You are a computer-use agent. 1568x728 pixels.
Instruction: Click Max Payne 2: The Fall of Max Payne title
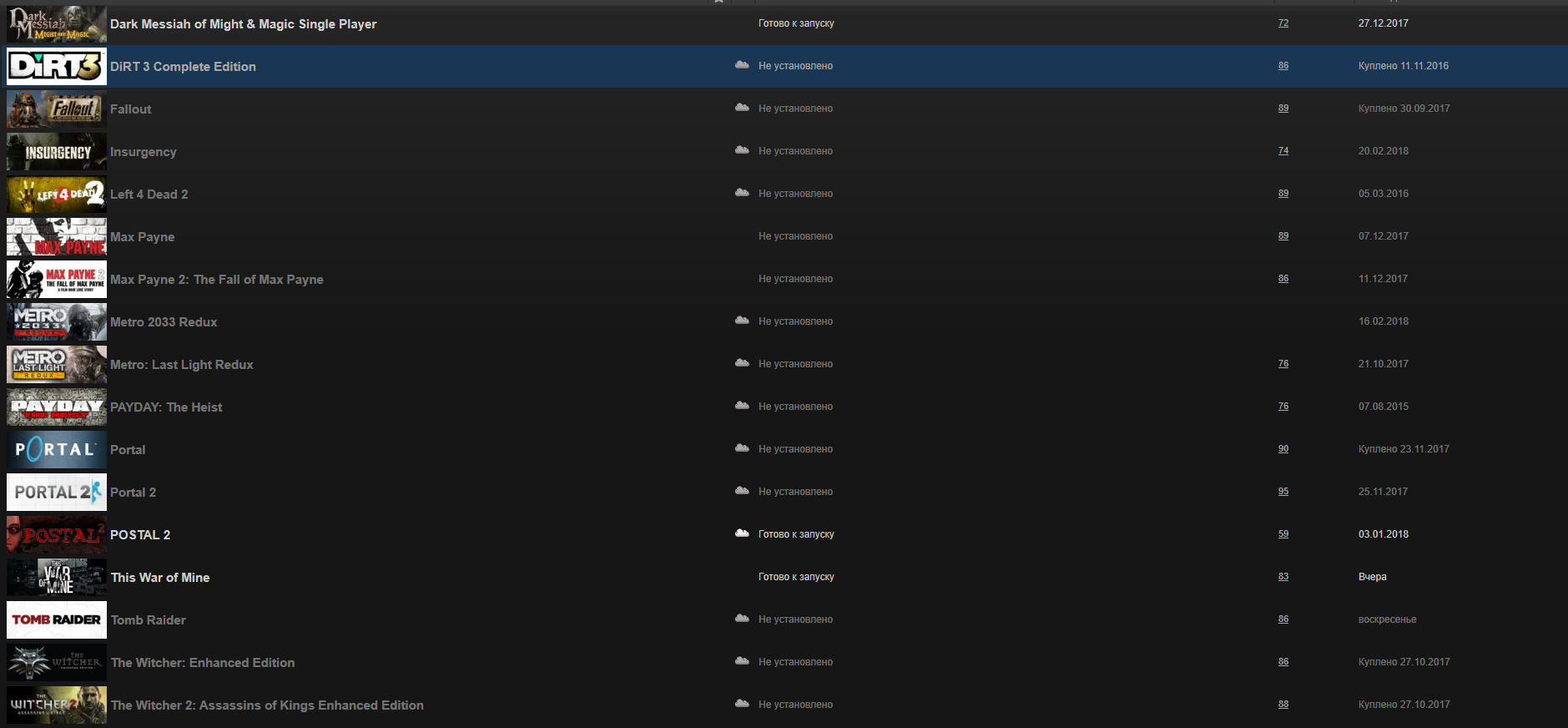coord(217,280)
